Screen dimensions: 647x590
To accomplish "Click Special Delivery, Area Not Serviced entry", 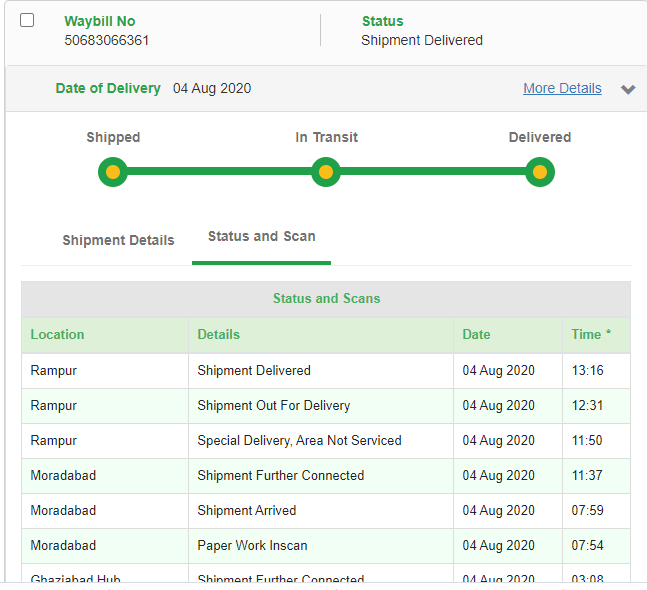I will (x=299, y=441).
